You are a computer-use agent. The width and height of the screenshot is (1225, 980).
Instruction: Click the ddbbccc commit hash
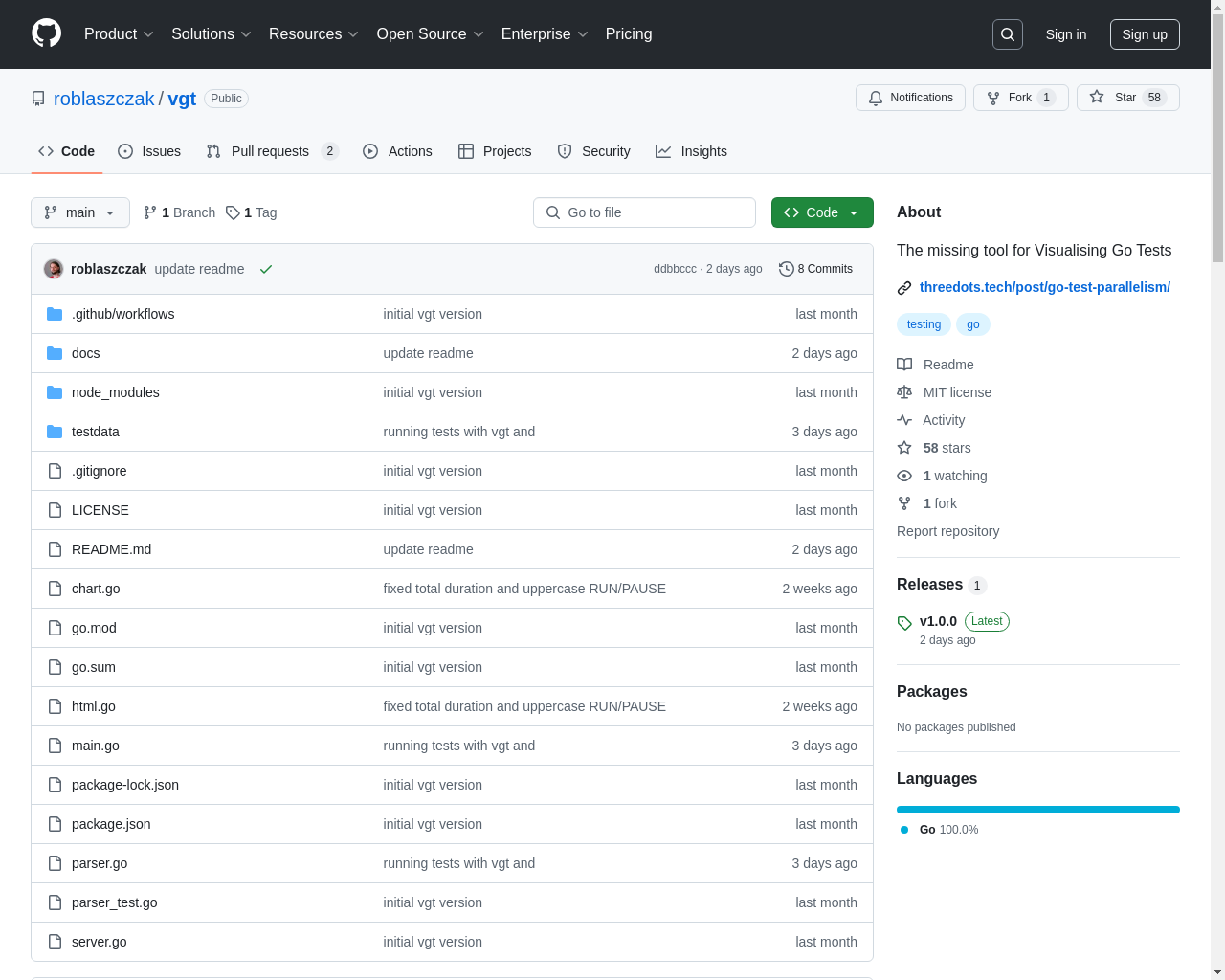675,269
